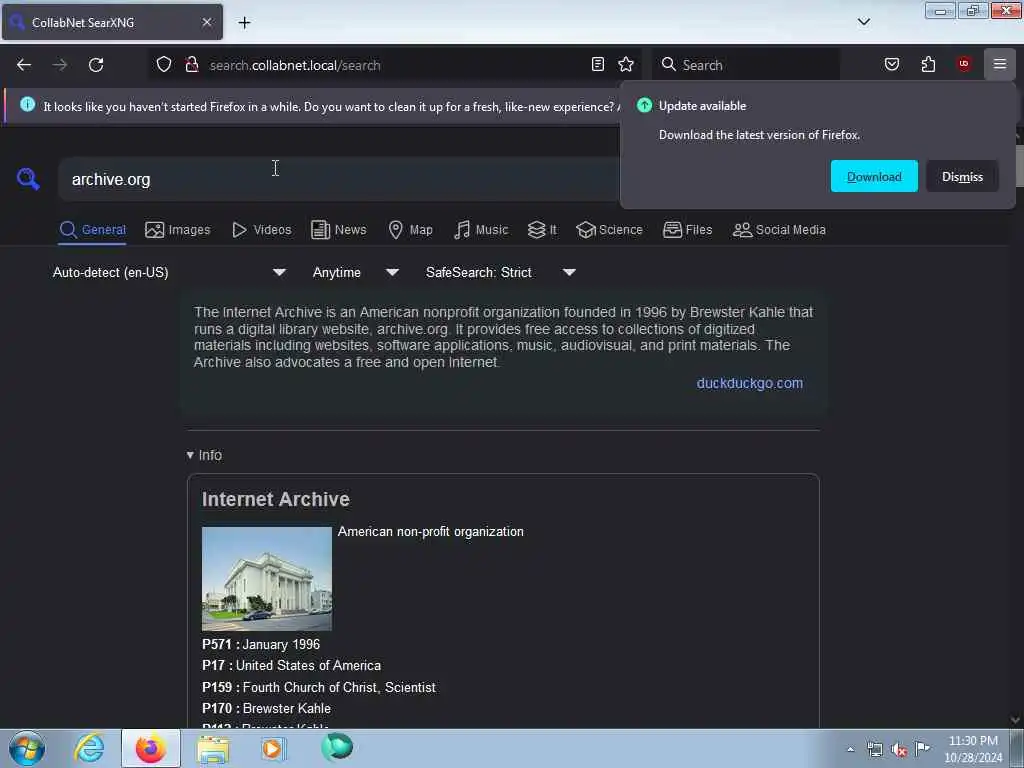Image resolution: width=1024 pixels, height=768 pixels.
Task: Expand the list all tabs chevron
Action: pos(863,22)
